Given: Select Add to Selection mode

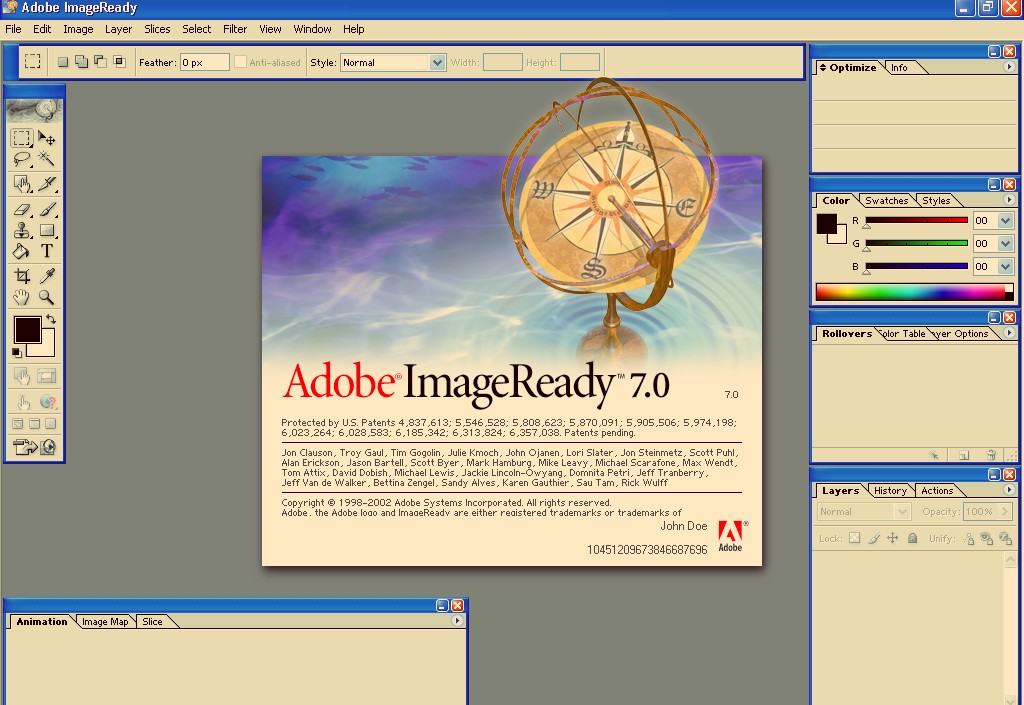Looking at the screenshot, I should [x=82, y=62].
